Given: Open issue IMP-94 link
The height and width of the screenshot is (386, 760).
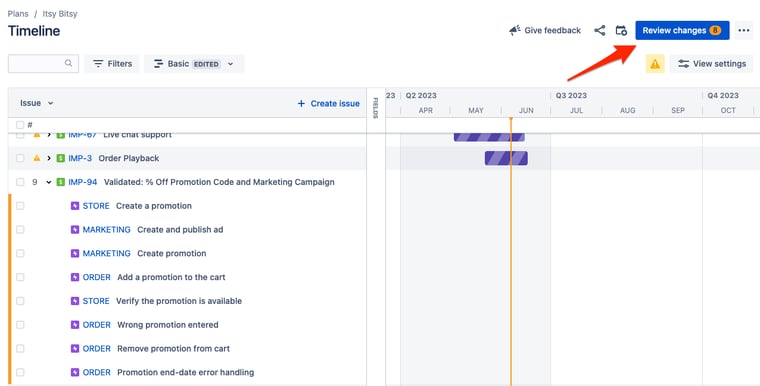Looking at the screenshot, I should tap(82, 182).
